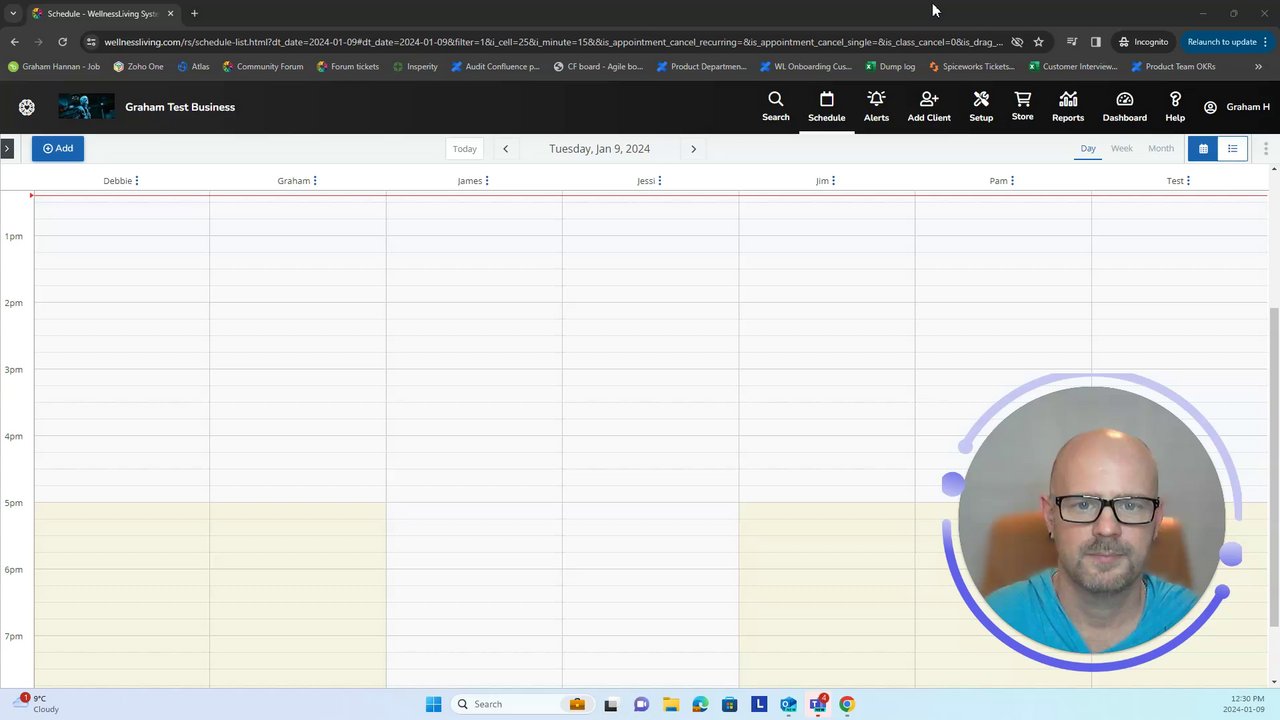Image resolution: width=1280 pixels, height=720 pixels.
Task: Open schedule options three-dot menu at right
Action: [x=1265, y=149]
